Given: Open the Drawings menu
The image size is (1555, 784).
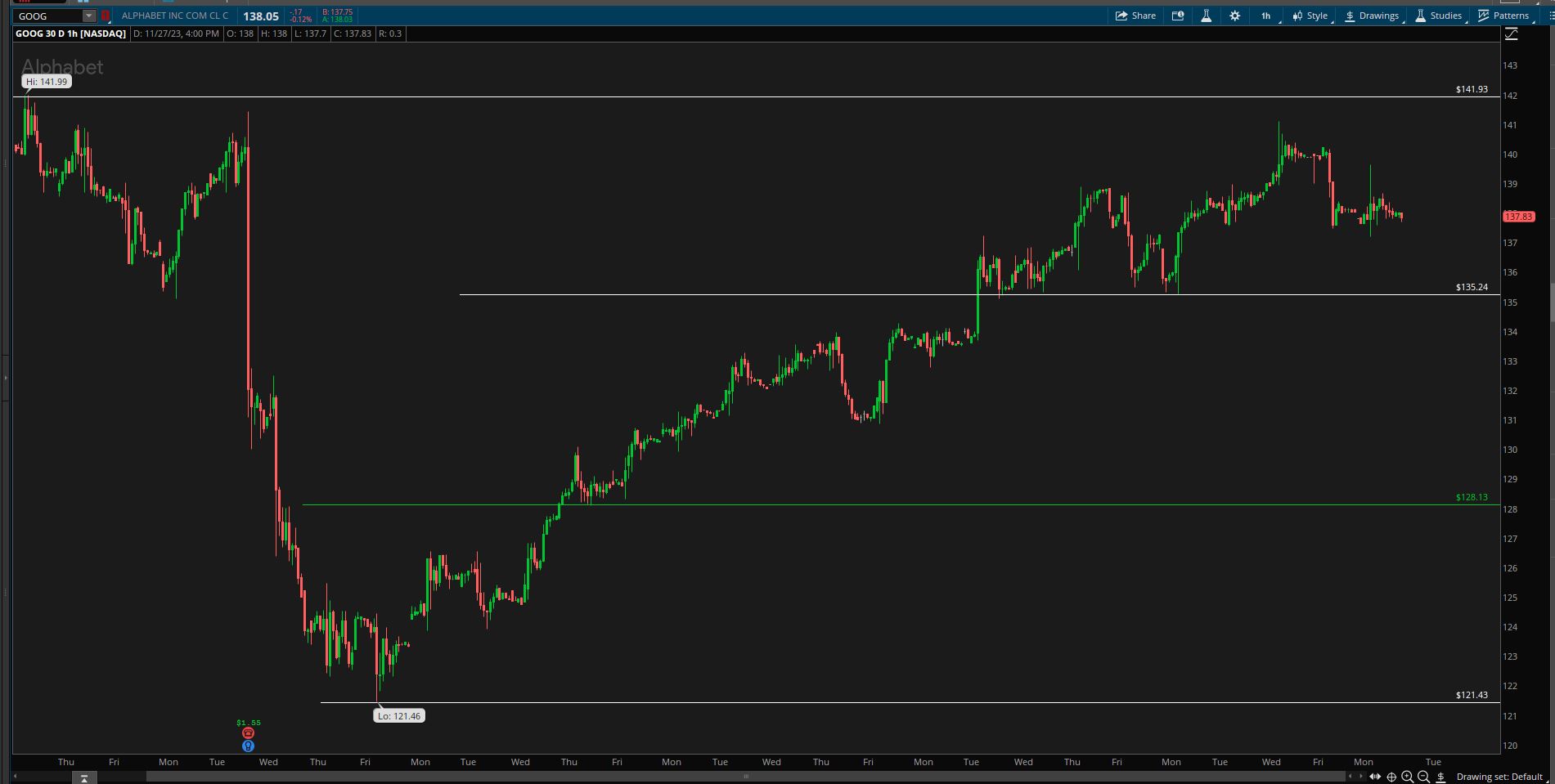Looking at the screenshot, I should point(1372,16).
